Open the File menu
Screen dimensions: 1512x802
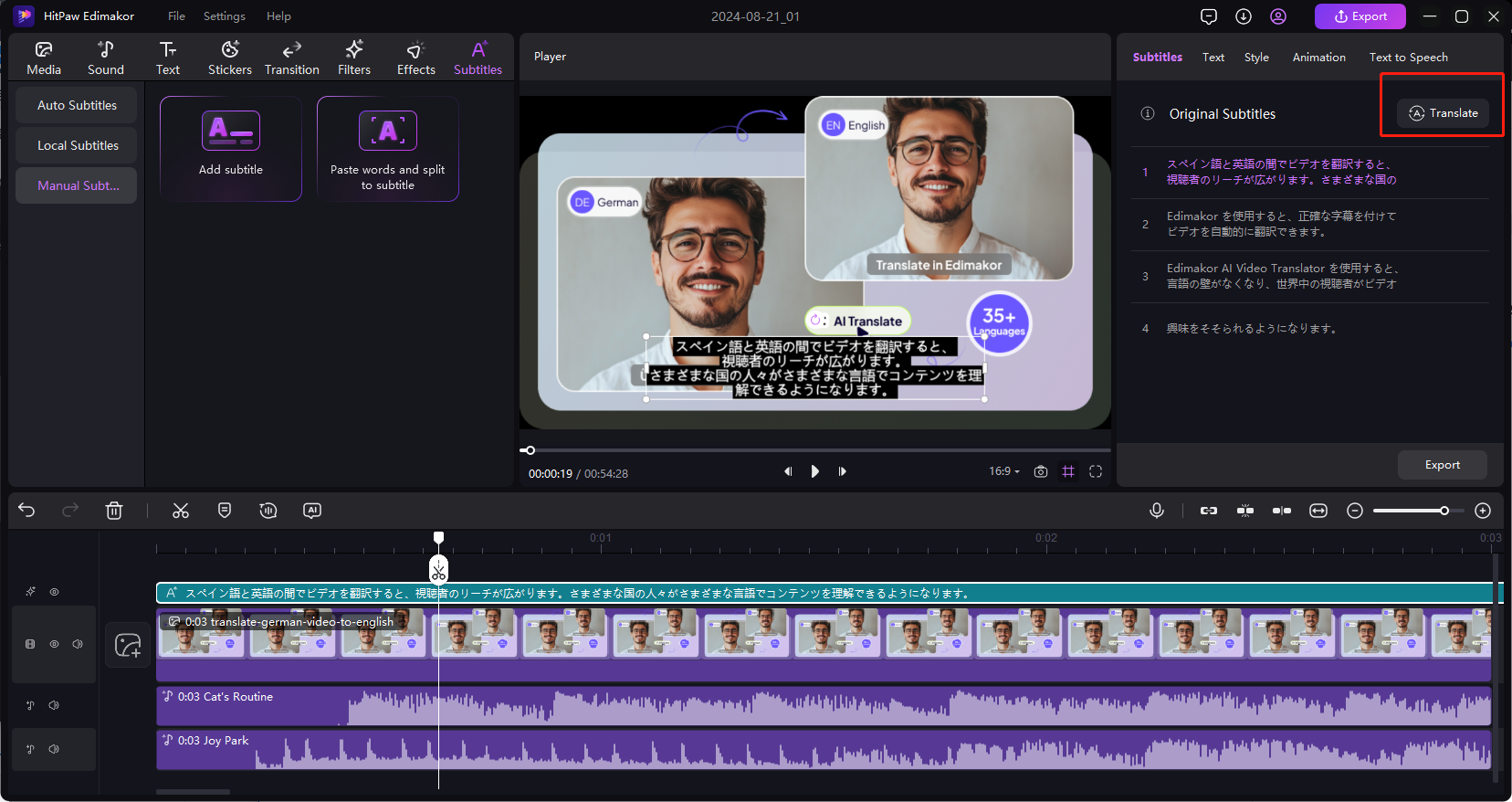click(177, 16)
